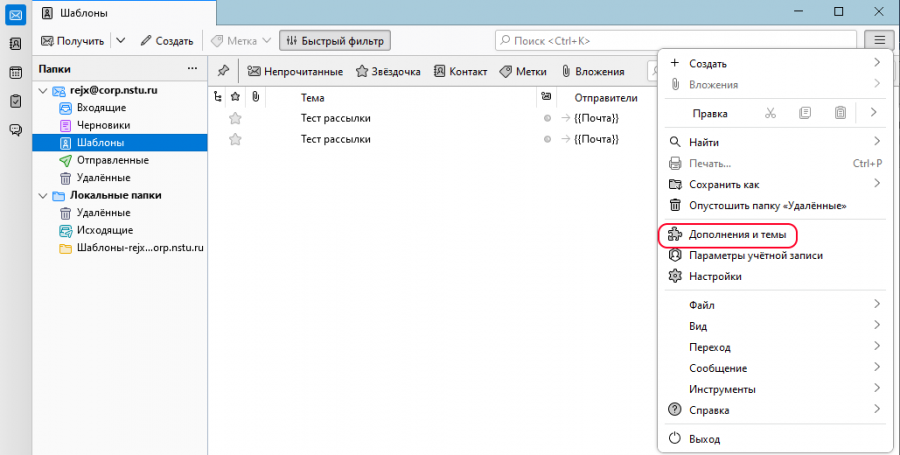Screen dimensions: 900x455
Task: Open the Найти submenu
Action: [x=775, y=142]
